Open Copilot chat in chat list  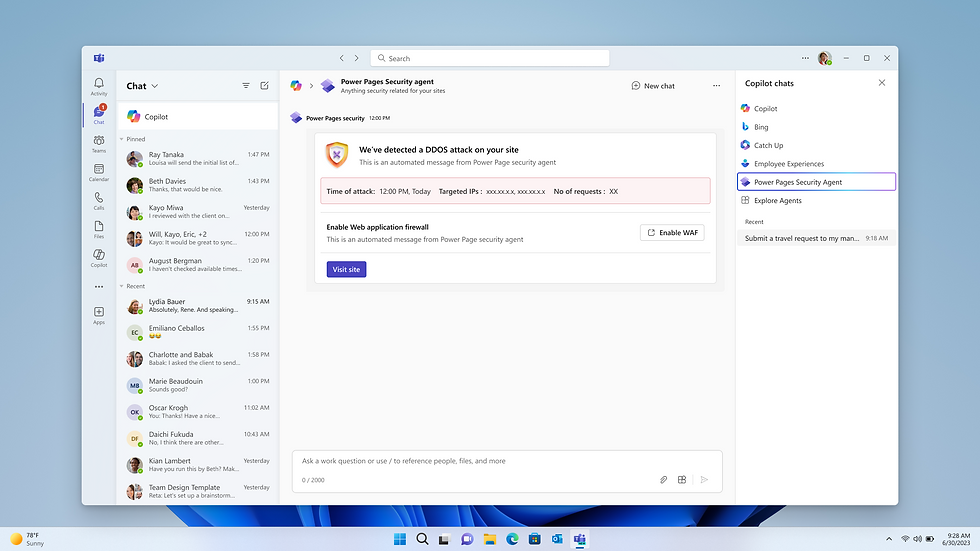[x=198, y=117]
